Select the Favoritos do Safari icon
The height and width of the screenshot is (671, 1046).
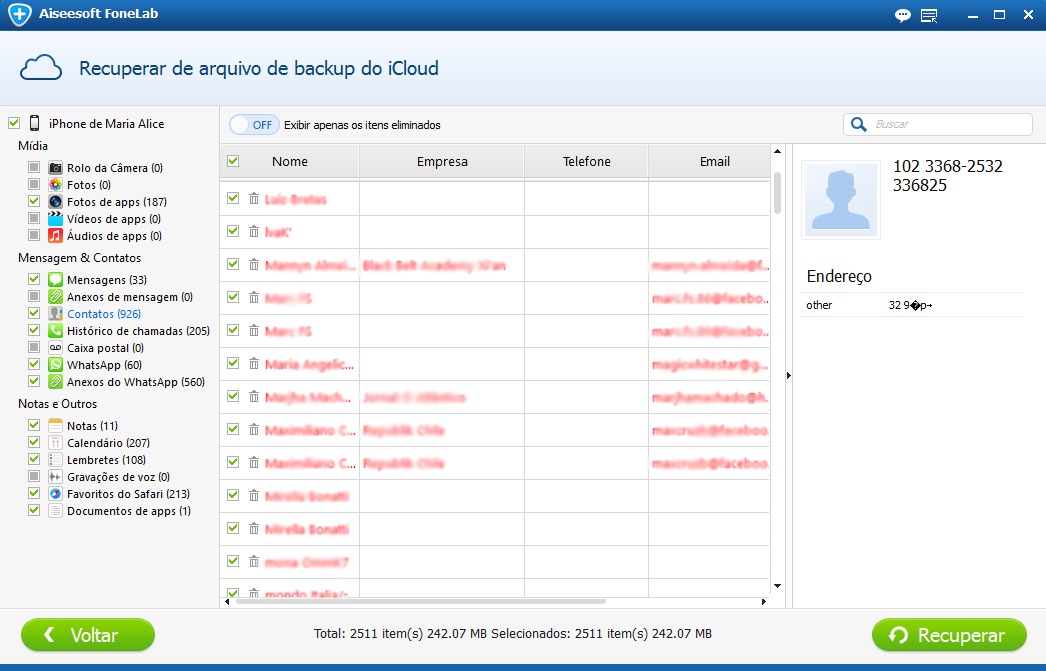(x=55, y=494)
